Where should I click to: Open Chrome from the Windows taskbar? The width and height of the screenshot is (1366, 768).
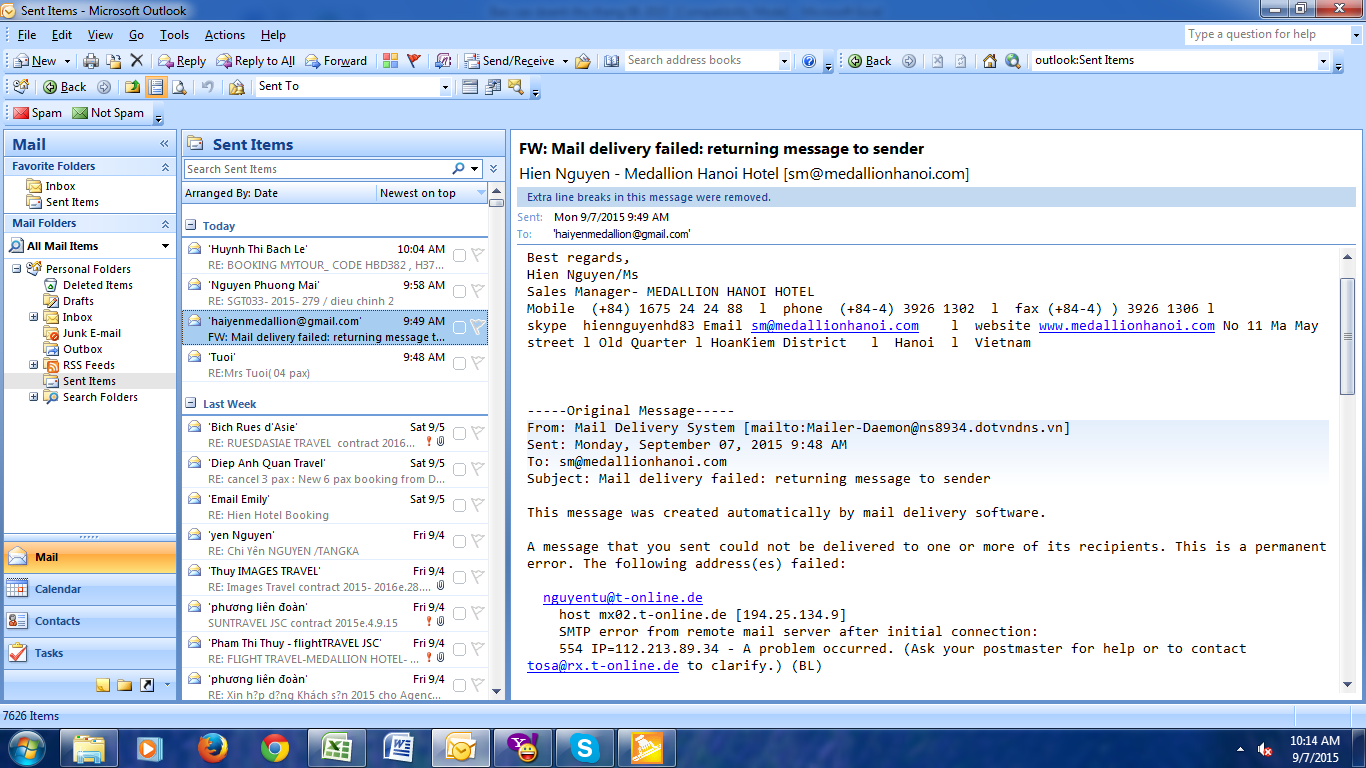[x=275, y=748]
